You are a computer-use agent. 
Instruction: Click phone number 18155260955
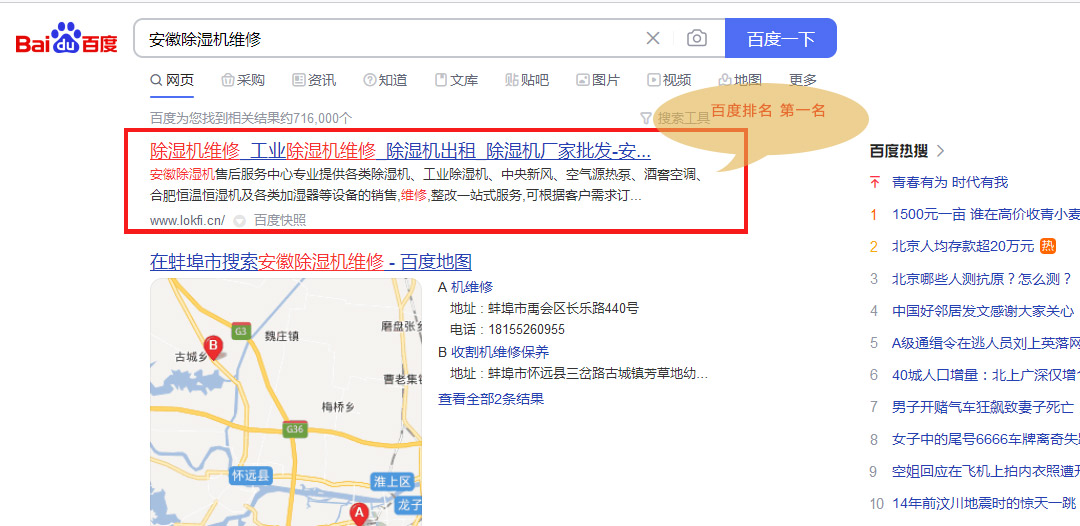click(526, 329)
